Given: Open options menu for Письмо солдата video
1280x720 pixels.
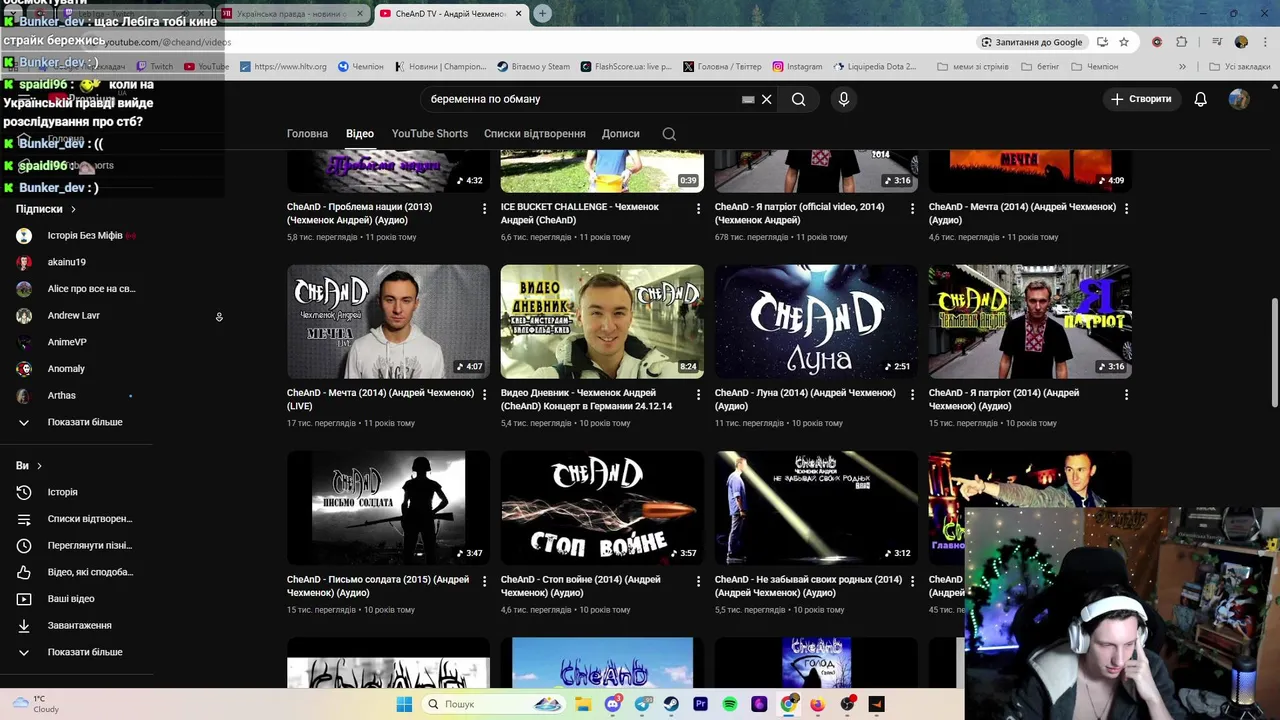Looking at the screenshot, I should (484, 581).
